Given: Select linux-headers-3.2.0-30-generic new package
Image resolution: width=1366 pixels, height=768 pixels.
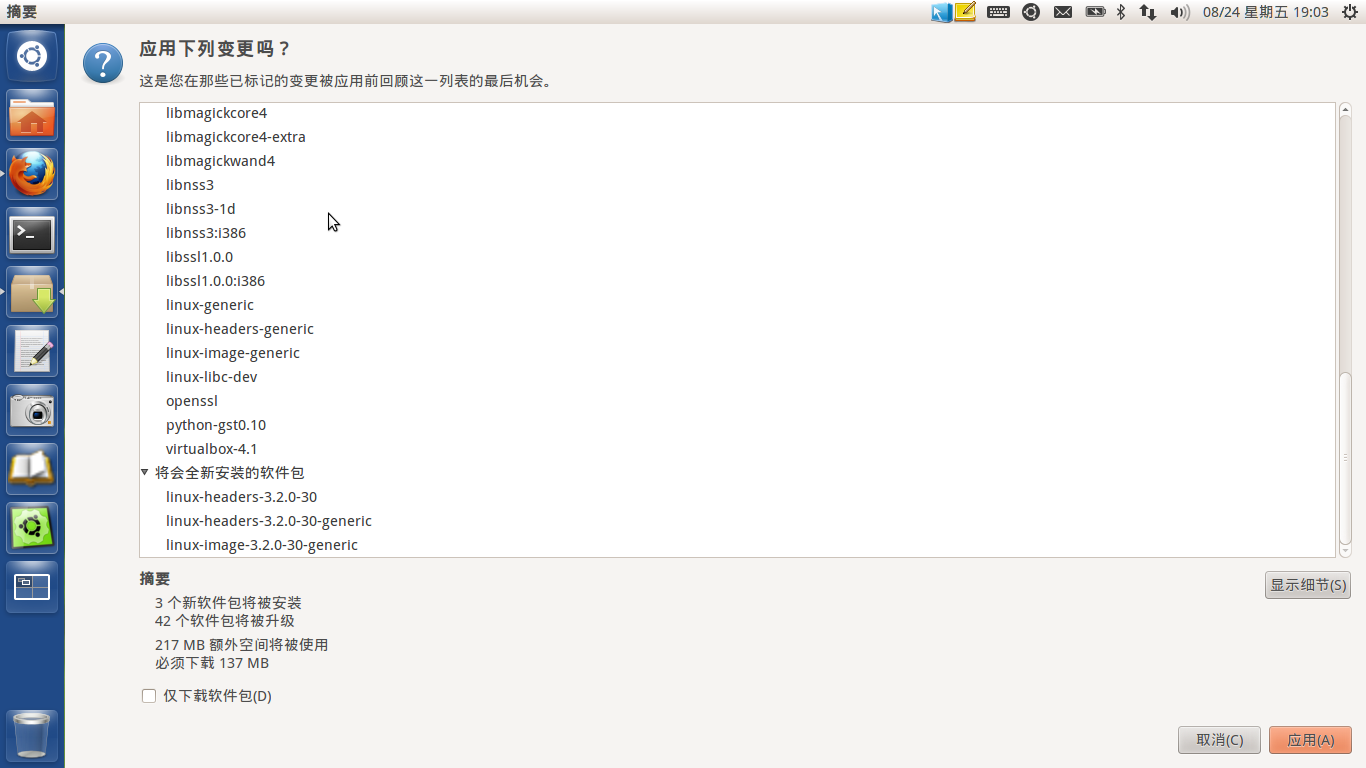Looking at the screenshot, I should [x=737, y=521].
